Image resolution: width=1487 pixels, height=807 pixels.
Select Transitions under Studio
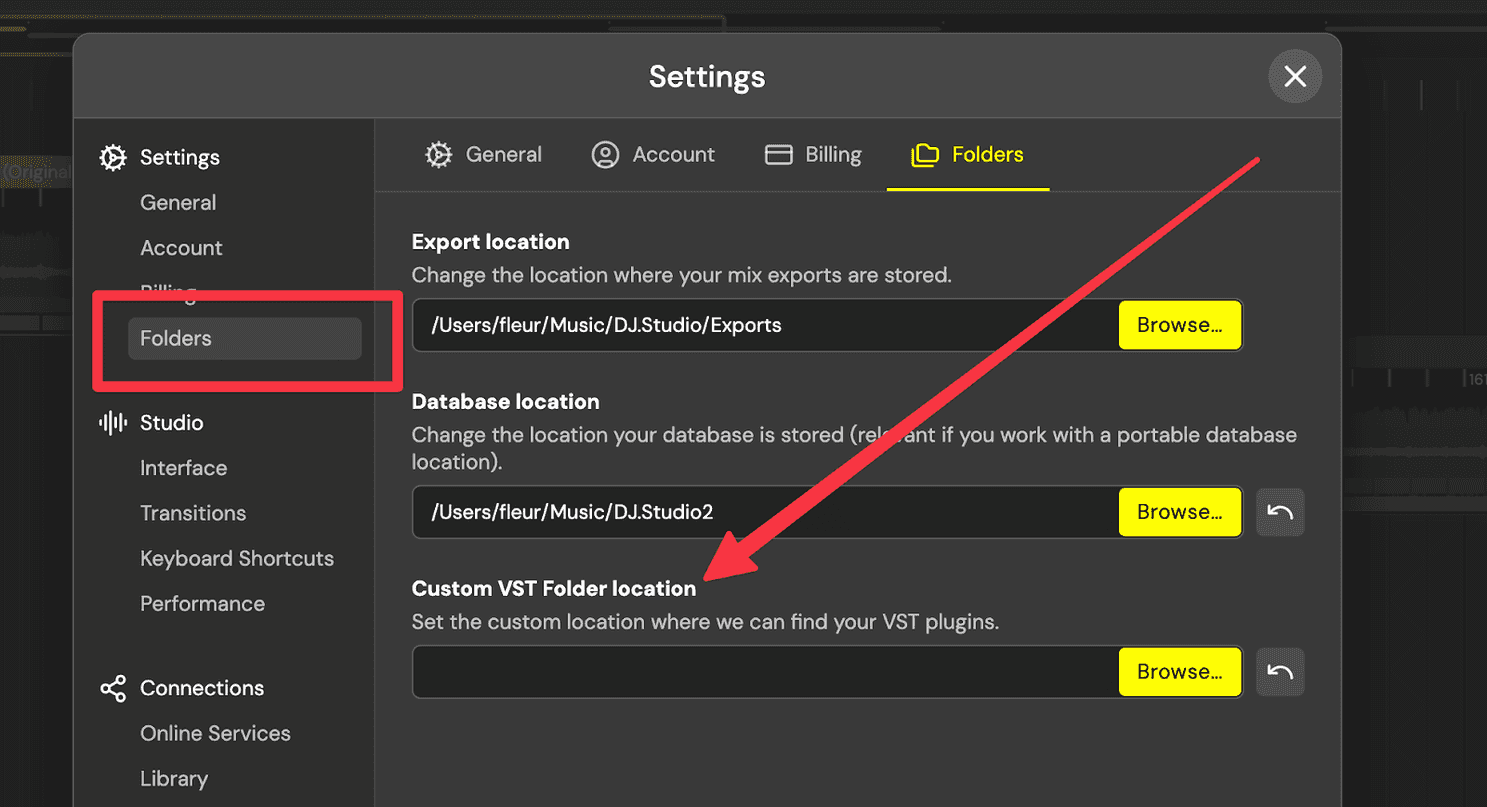click(193, 513)
